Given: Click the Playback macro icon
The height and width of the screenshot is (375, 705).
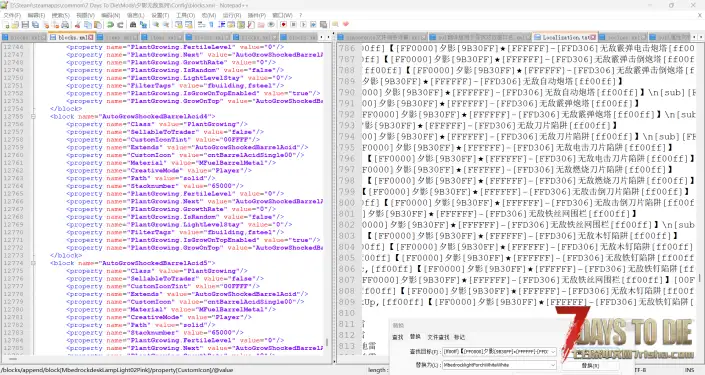Looking at the screenshot, I should tap(303, 25).
